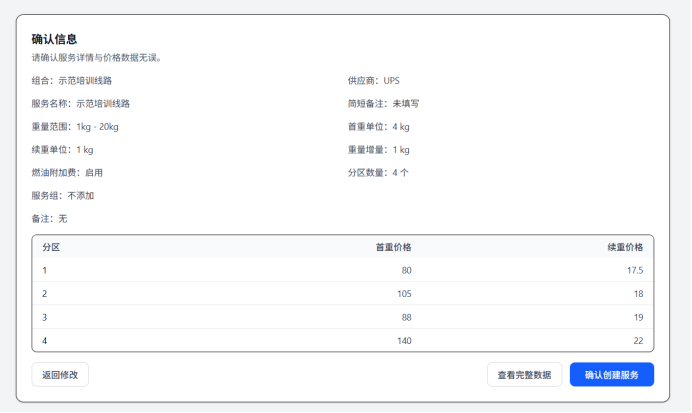Viewport: 692px width, 413px height.
Task: Select the 17.5 continued-weight price cell
Action: [633, 270]
